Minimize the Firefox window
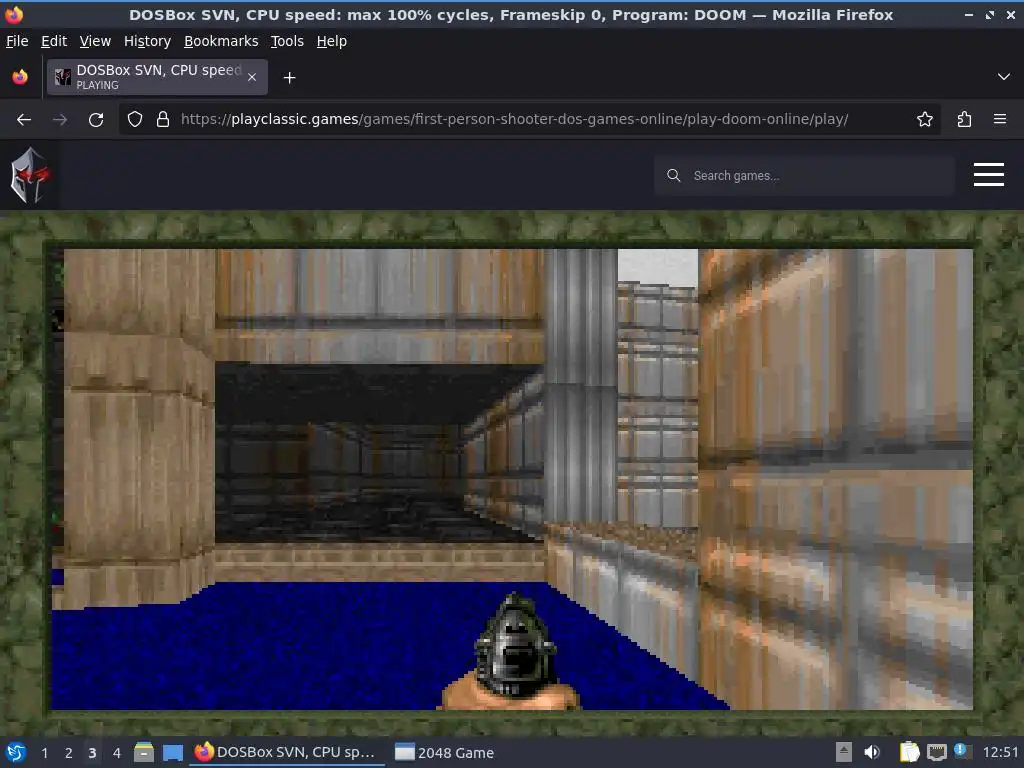 (x=968, y=14)
